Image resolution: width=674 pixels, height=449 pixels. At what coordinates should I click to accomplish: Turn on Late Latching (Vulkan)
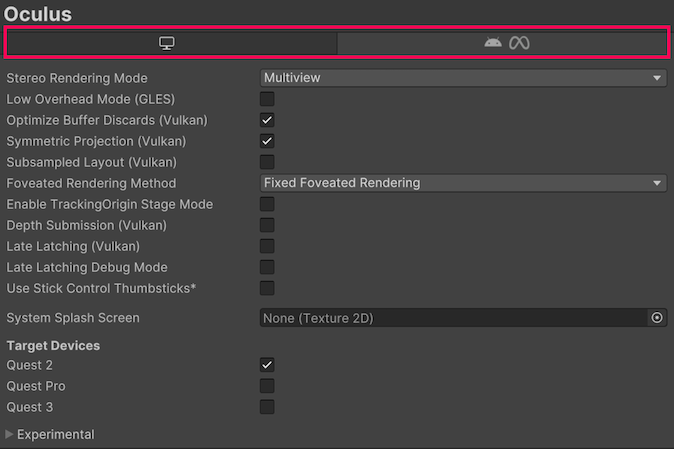[267, 246]
